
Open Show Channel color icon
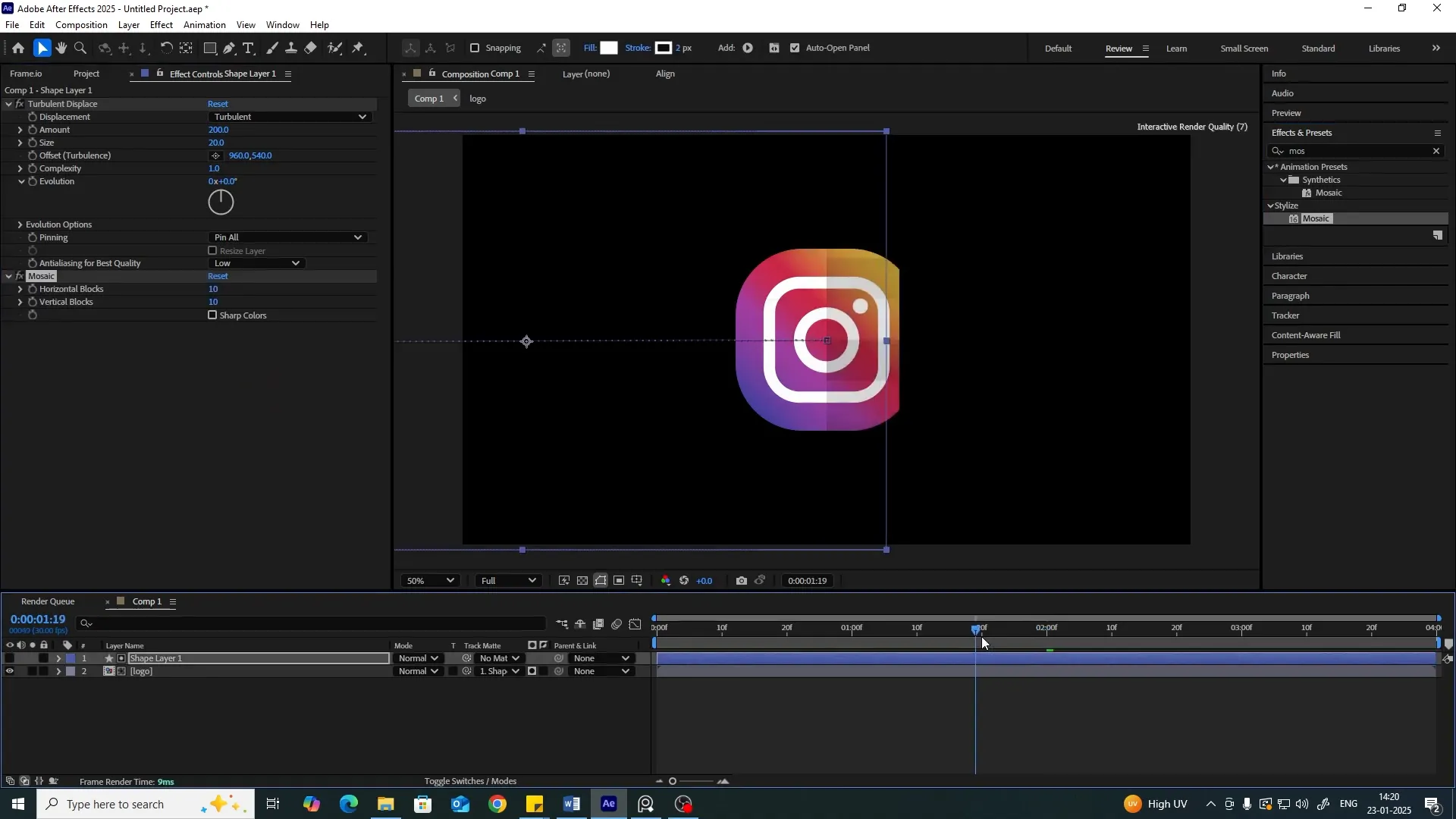coord(666,581)
